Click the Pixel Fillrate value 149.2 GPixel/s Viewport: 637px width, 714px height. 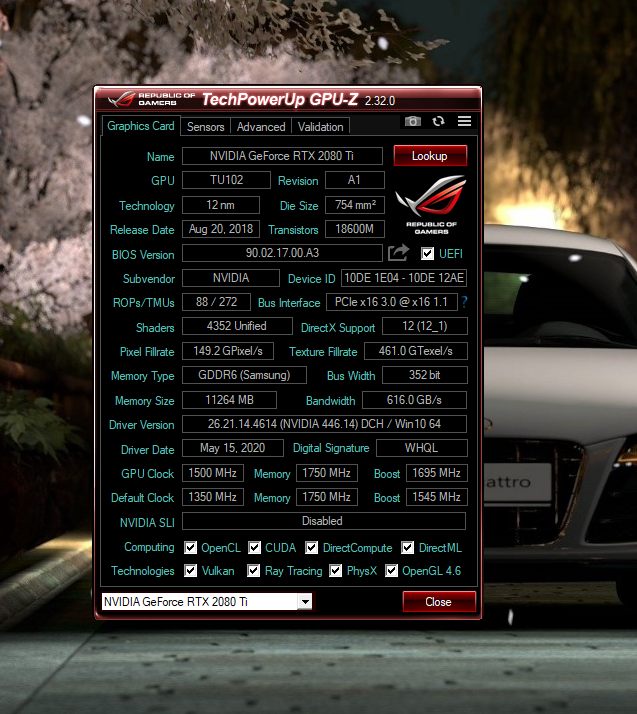click(x=228, y=351)
